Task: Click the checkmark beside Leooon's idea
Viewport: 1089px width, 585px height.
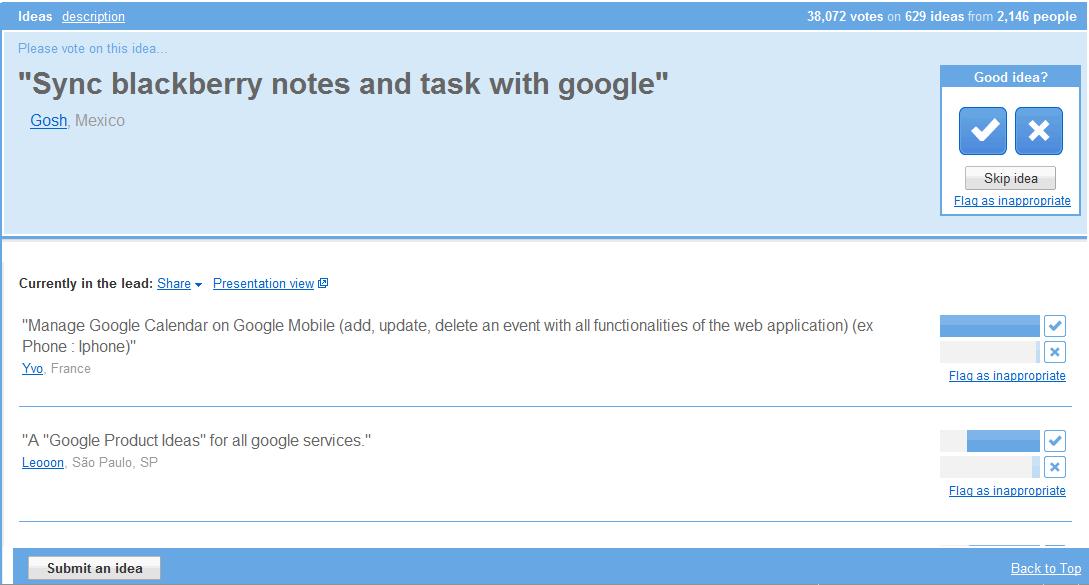Action: click(1057, 440)
